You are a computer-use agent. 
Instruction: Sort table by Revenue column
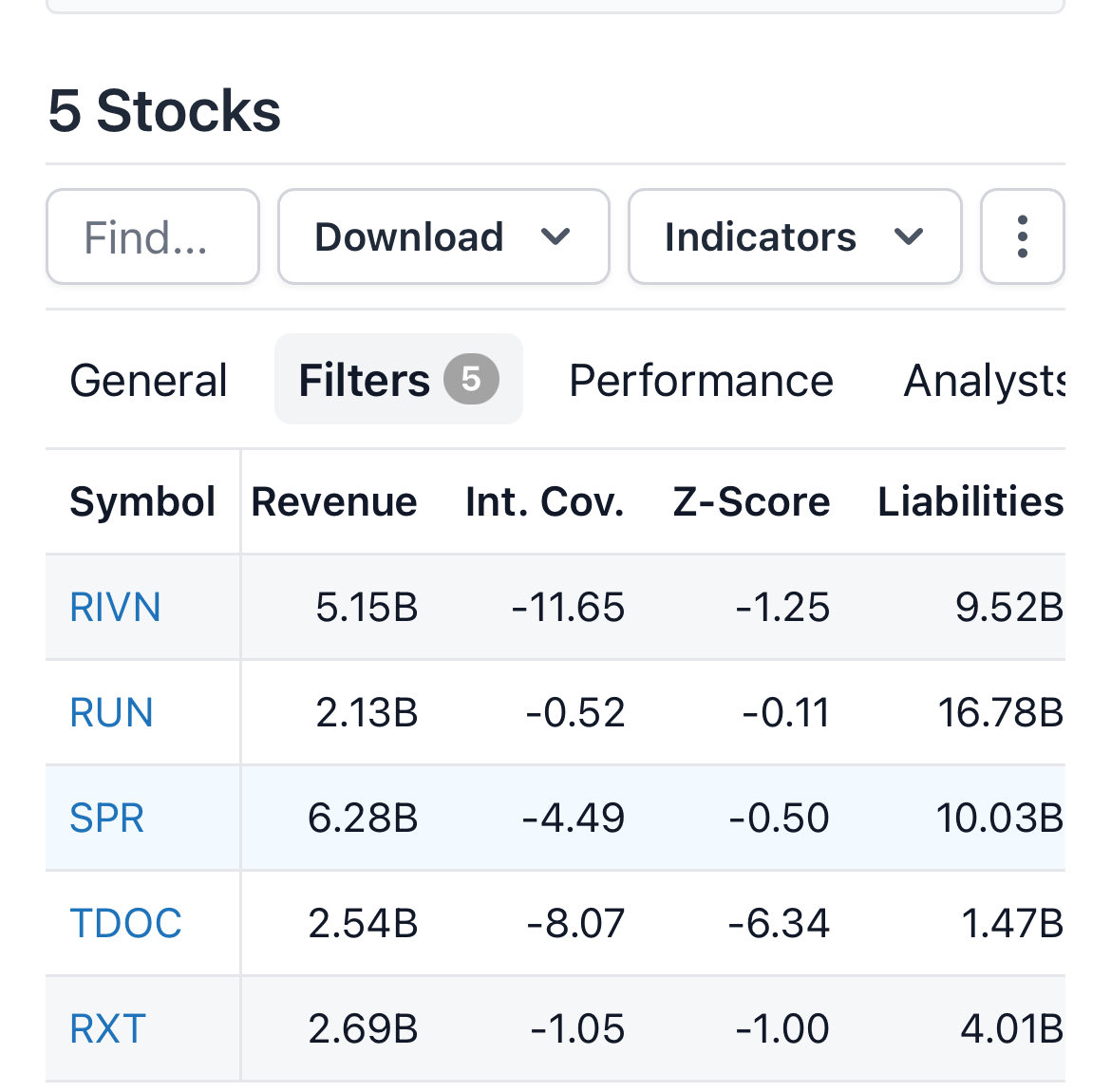coord(333,501)
